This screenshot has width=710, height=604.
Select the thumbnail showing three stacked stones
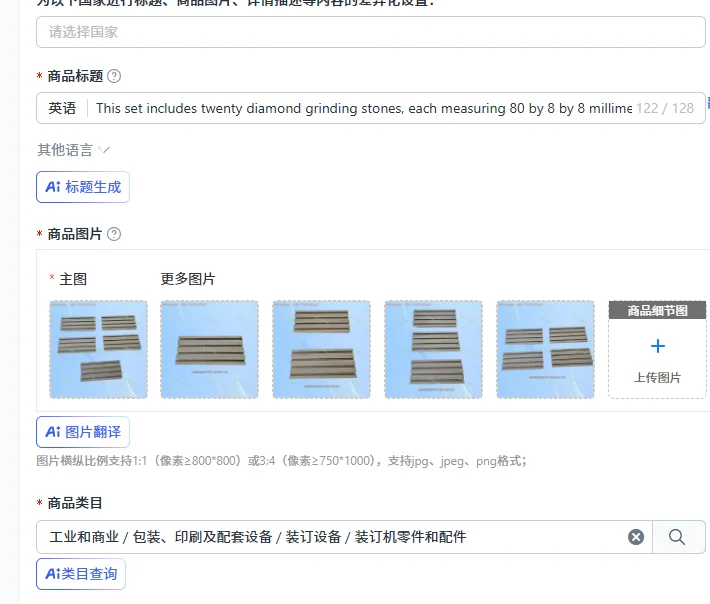tap(433, 350)
